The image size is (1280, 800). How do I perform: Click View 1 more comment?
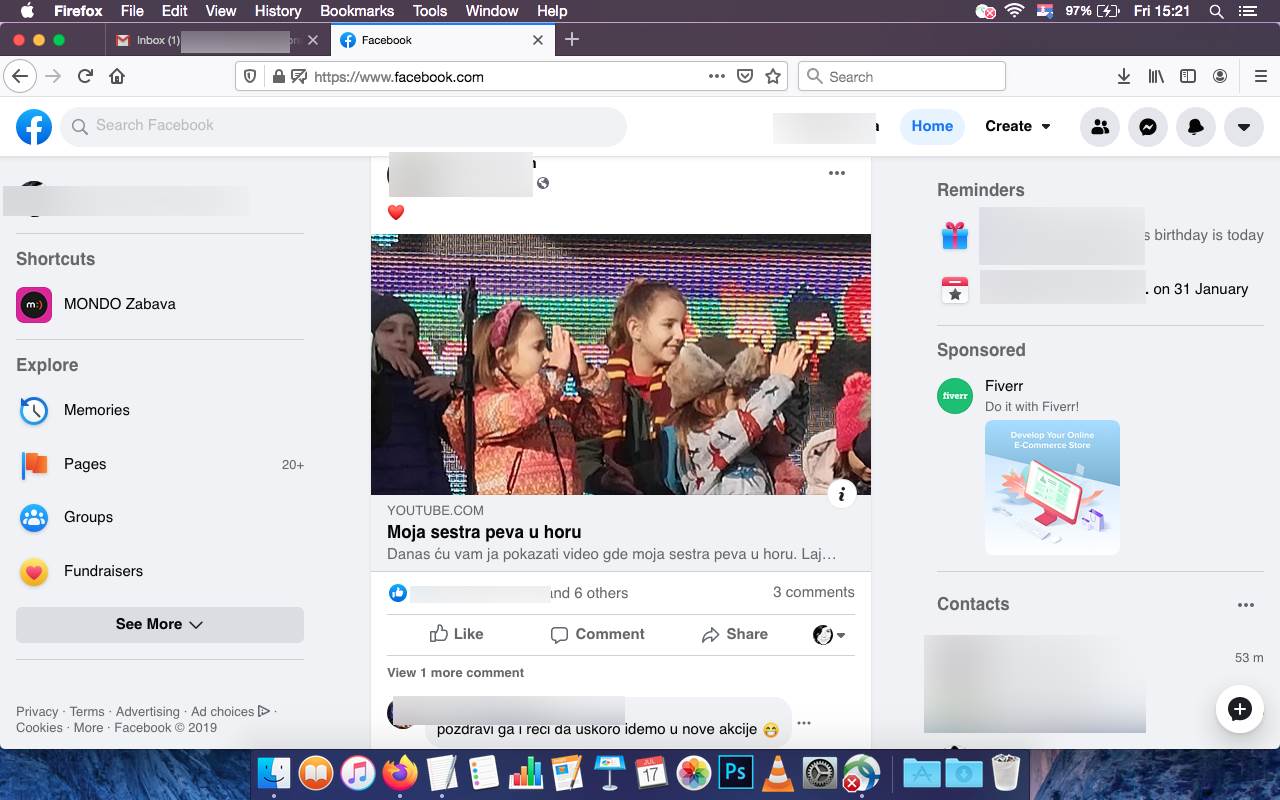(x=455, y=672)
